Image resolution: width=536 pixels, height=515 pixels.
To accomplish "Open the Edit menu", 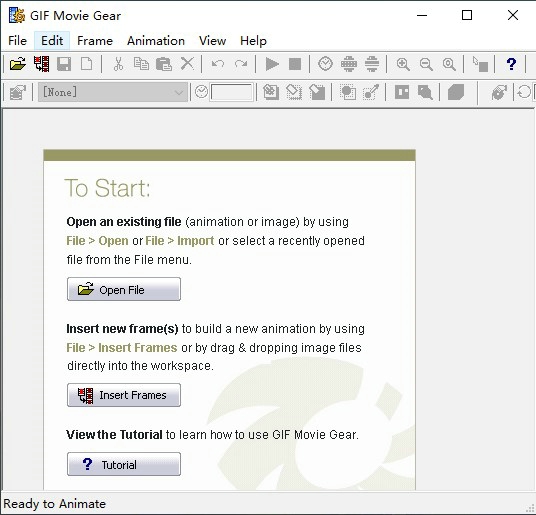I will point(52,41).
